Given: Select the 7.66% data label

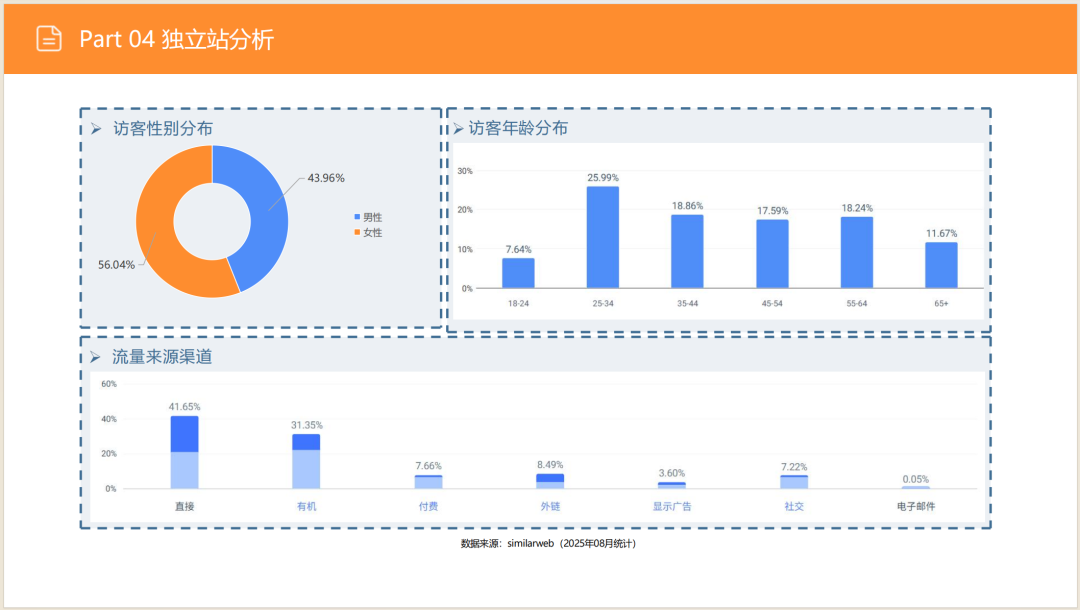Looking at the screenshot, I should click(x=428, y=466).
